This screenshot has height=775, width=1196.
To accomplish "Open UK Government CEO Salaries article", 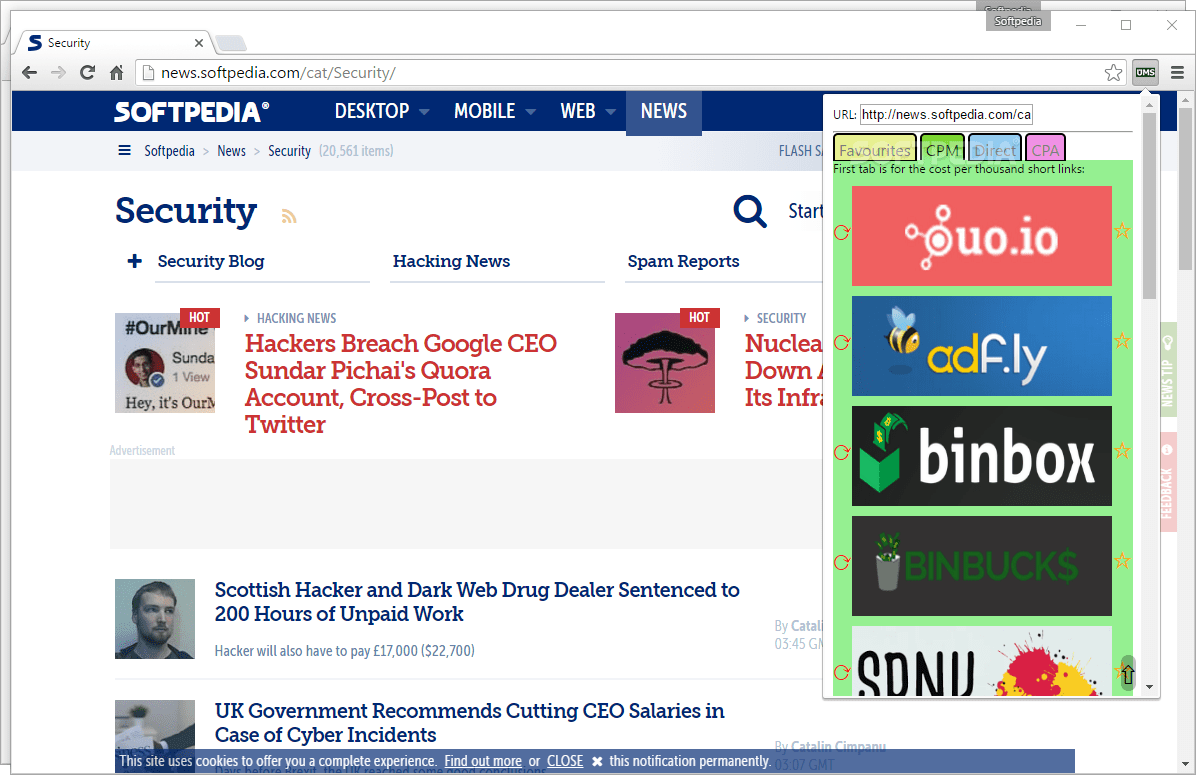I will pos(469,722).
